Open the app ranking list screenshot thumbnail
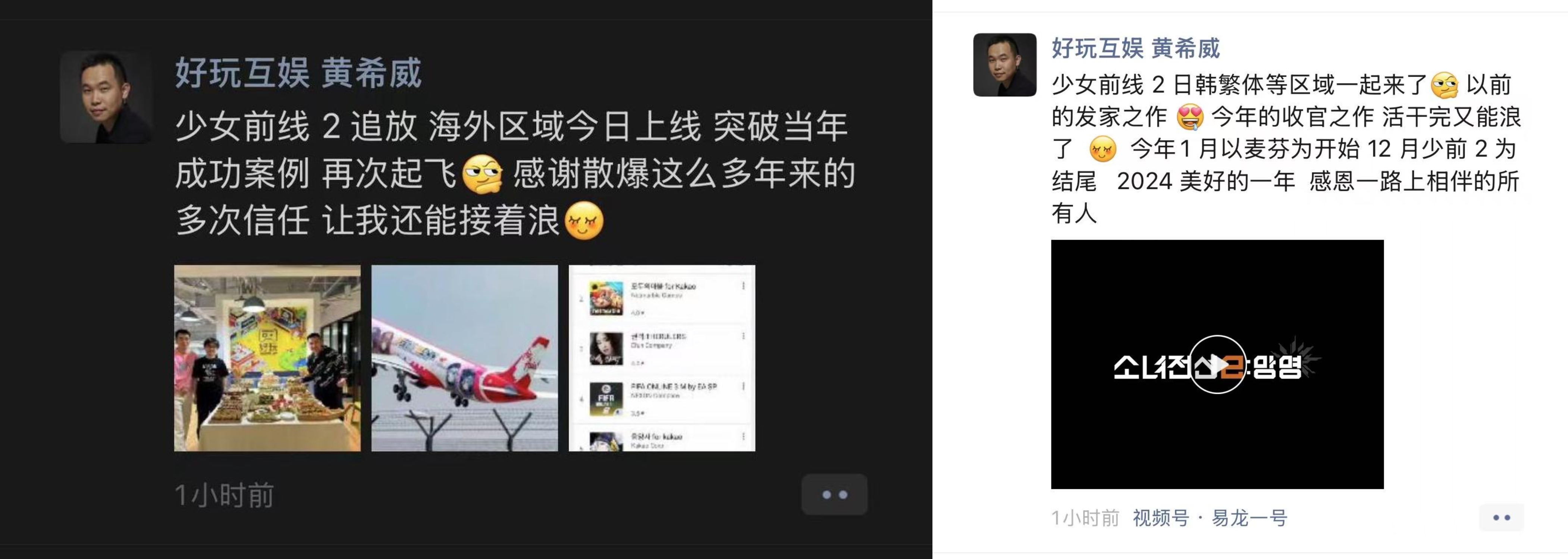 click(662, 358)
